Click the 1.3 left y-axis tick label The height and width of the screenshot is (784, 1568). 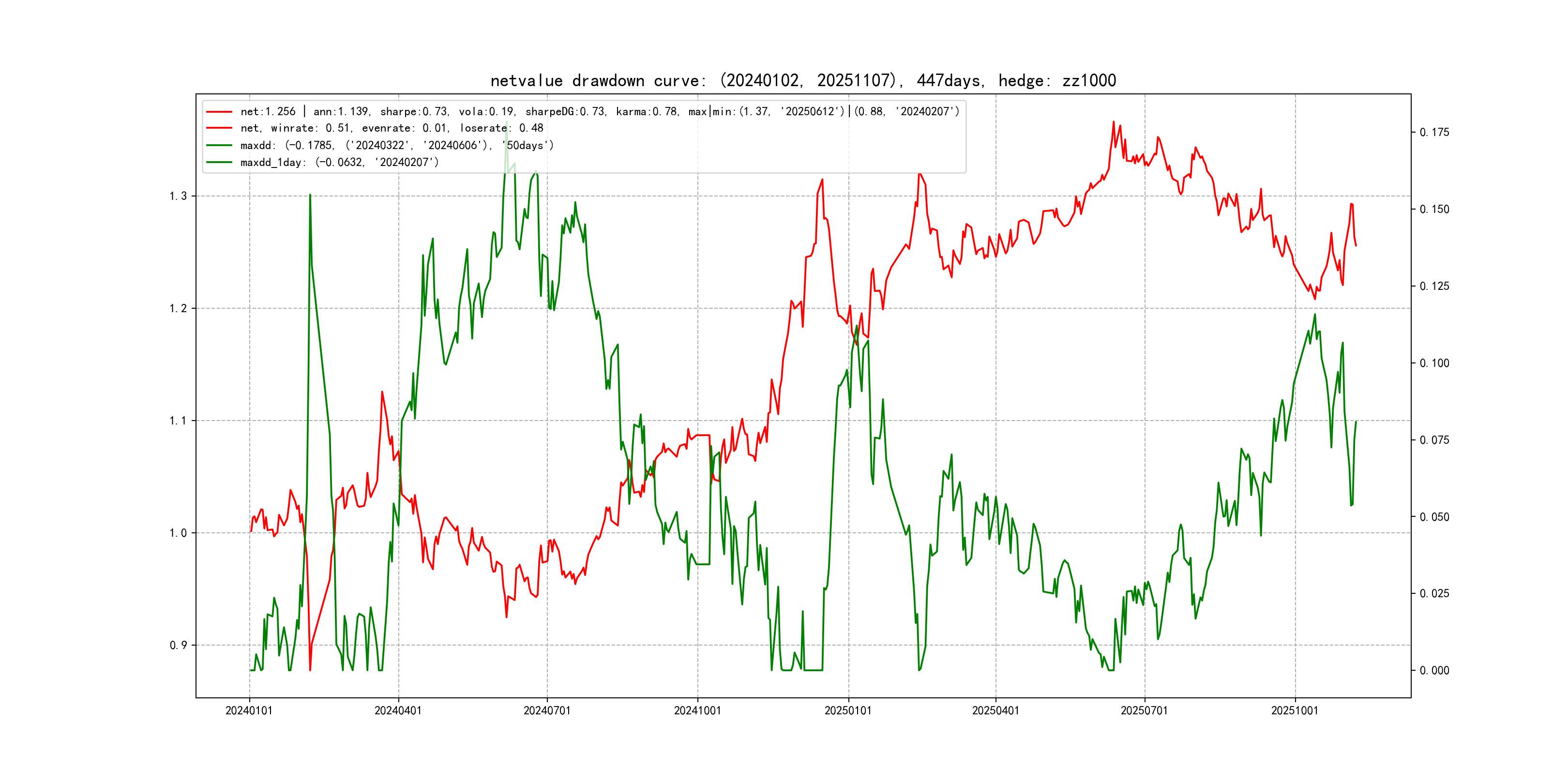pyautogui.click(x=178, y=196)
